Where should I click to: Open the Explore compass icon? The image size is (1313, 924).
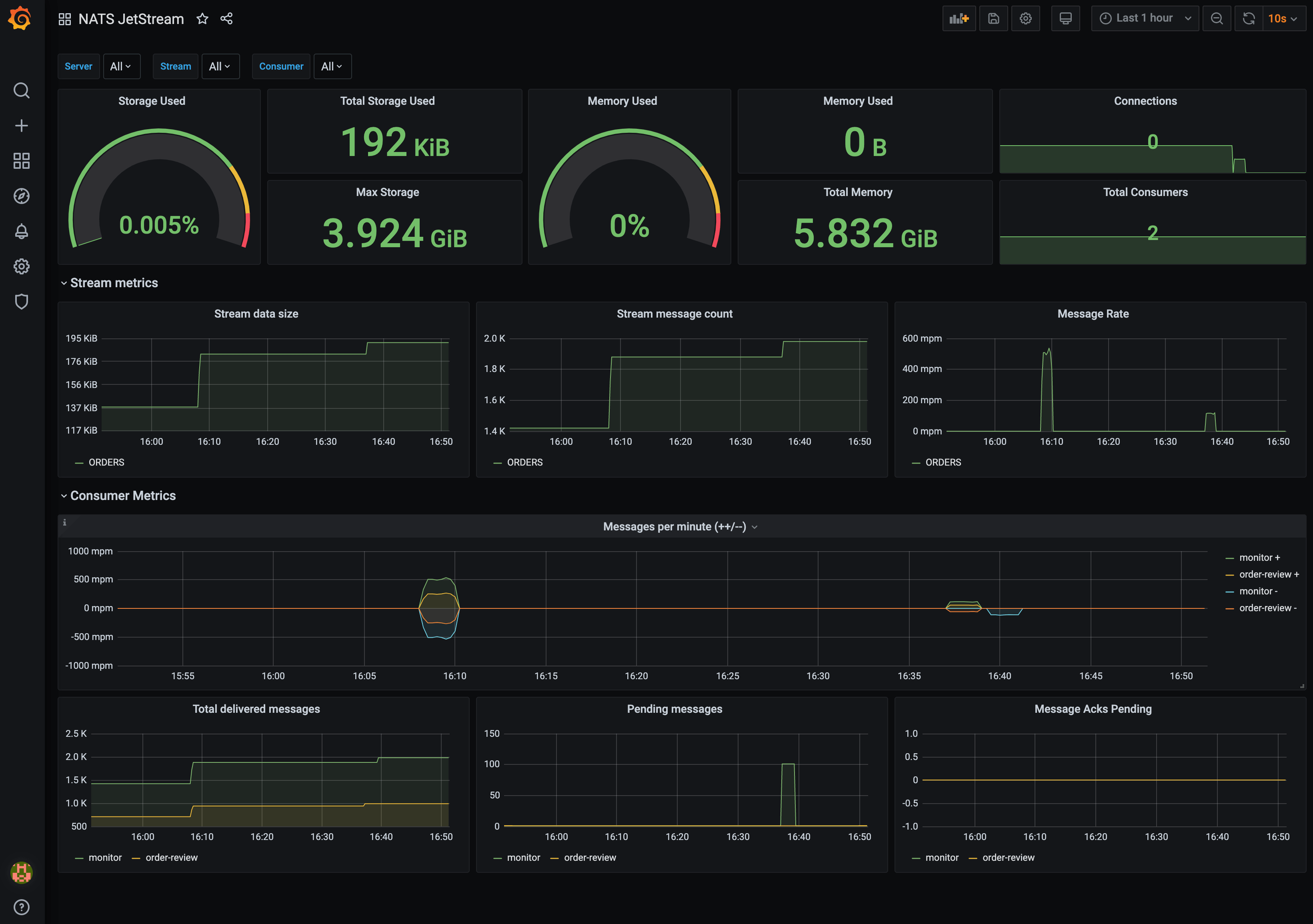(21, 196)
